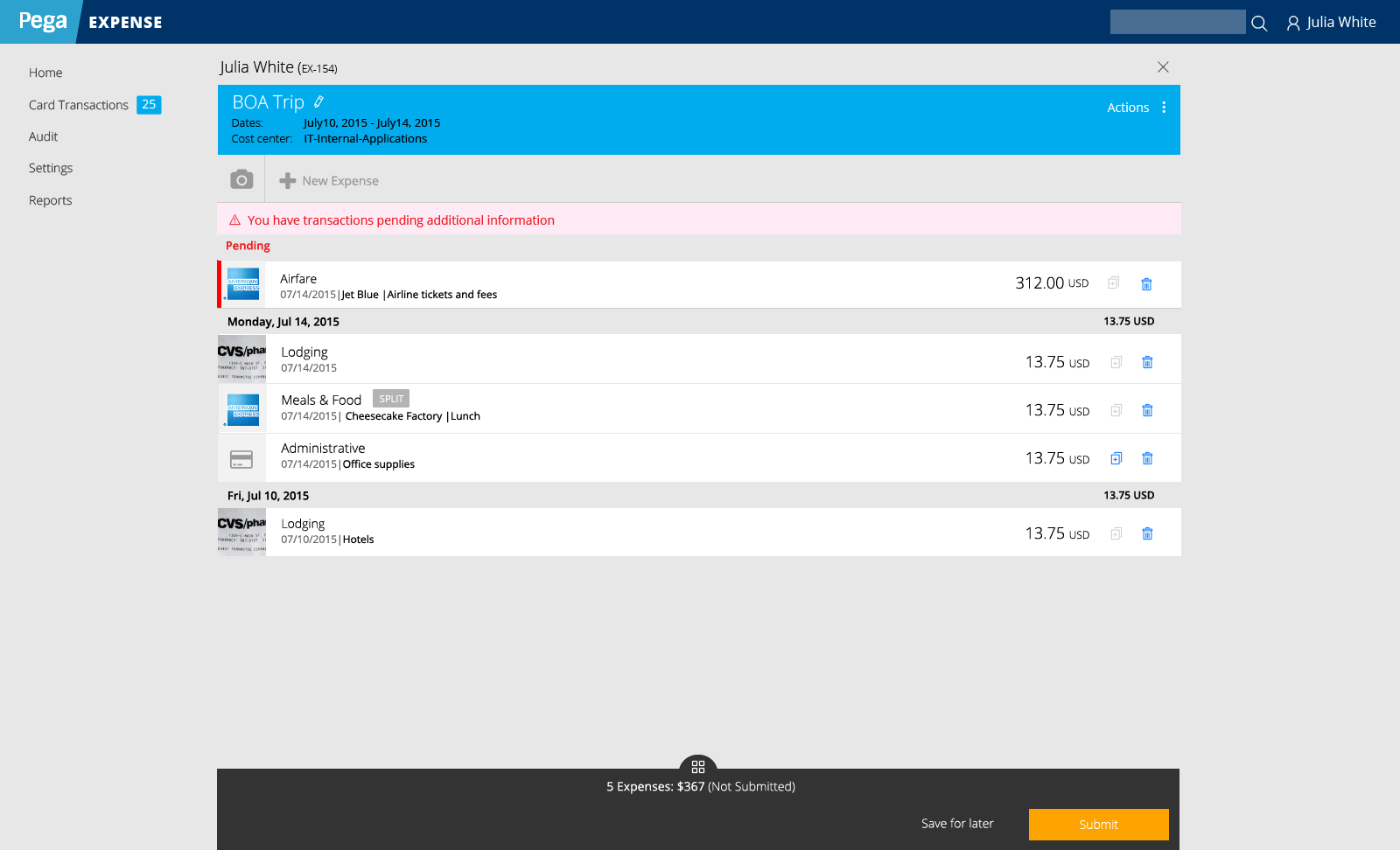The height and width of the screenshot is (850, 1400).
Task: Delete the Meals & Food expense
Action: tap(1147, 411)
